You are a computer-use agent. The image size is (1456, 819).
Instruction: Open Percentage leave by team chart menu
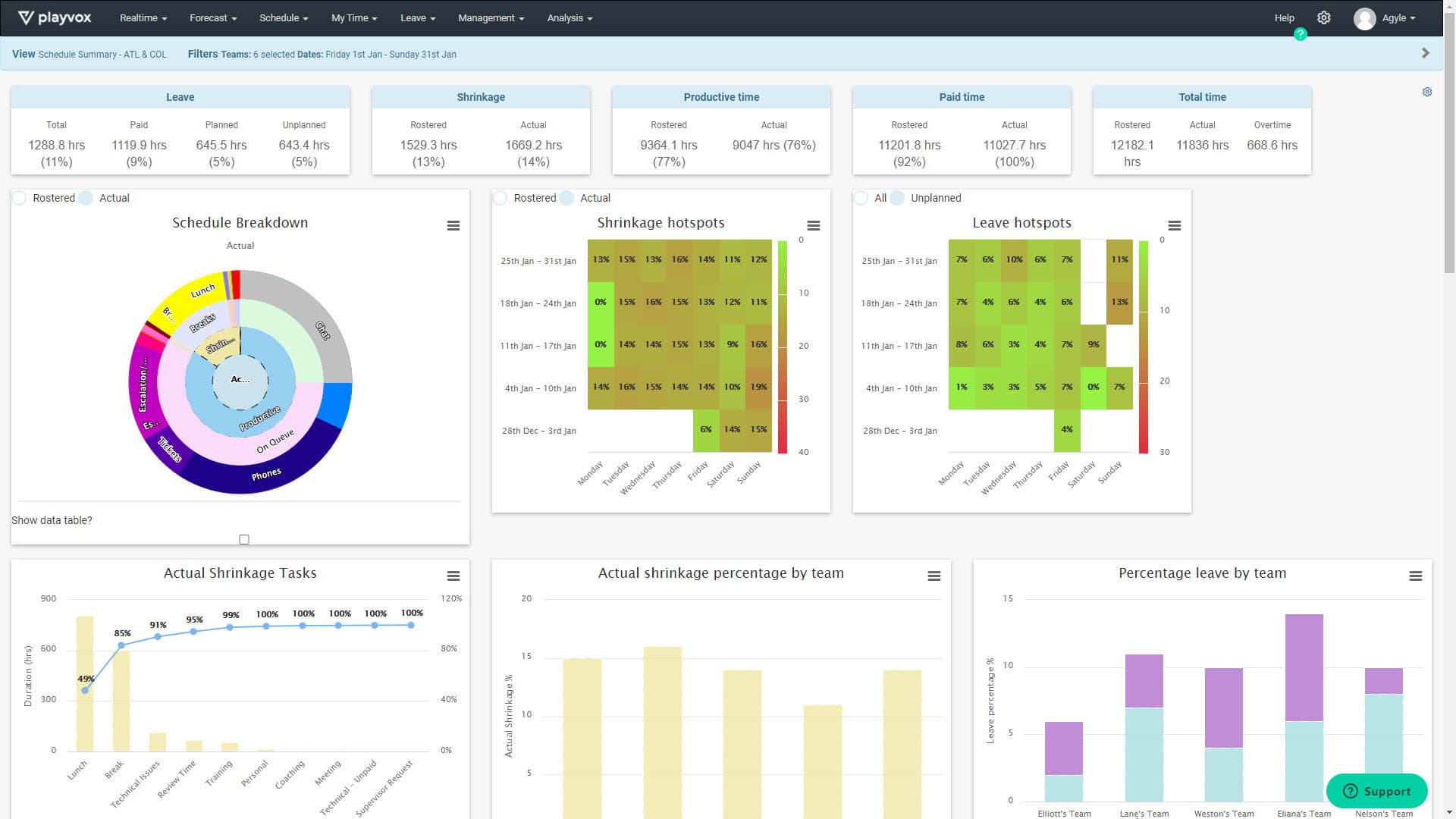click(x=1416, y=576)
